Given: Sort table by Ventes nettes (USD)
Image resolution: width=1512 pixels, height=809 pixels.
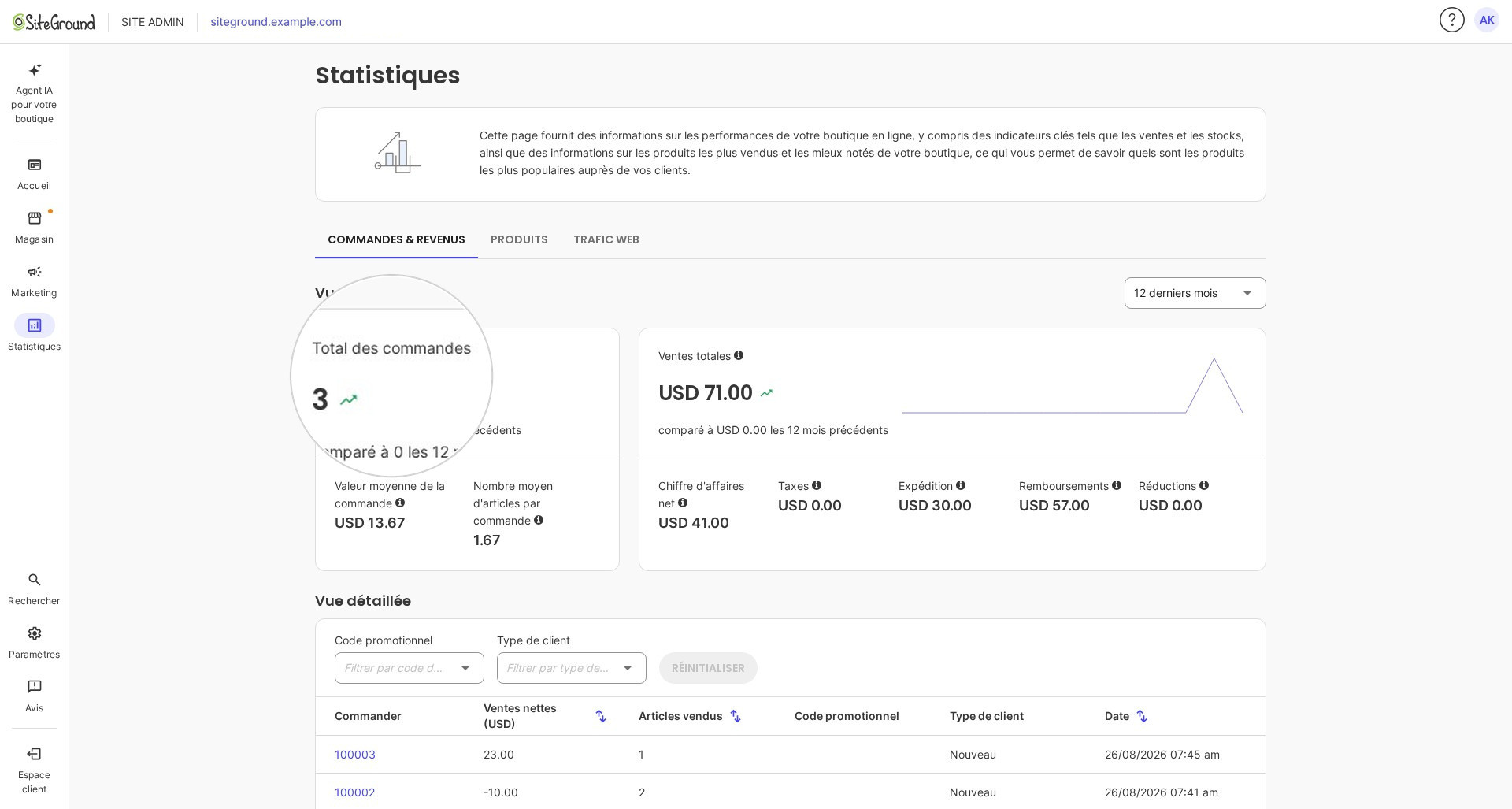Looking at the screenshot, I should coord(601,716).
